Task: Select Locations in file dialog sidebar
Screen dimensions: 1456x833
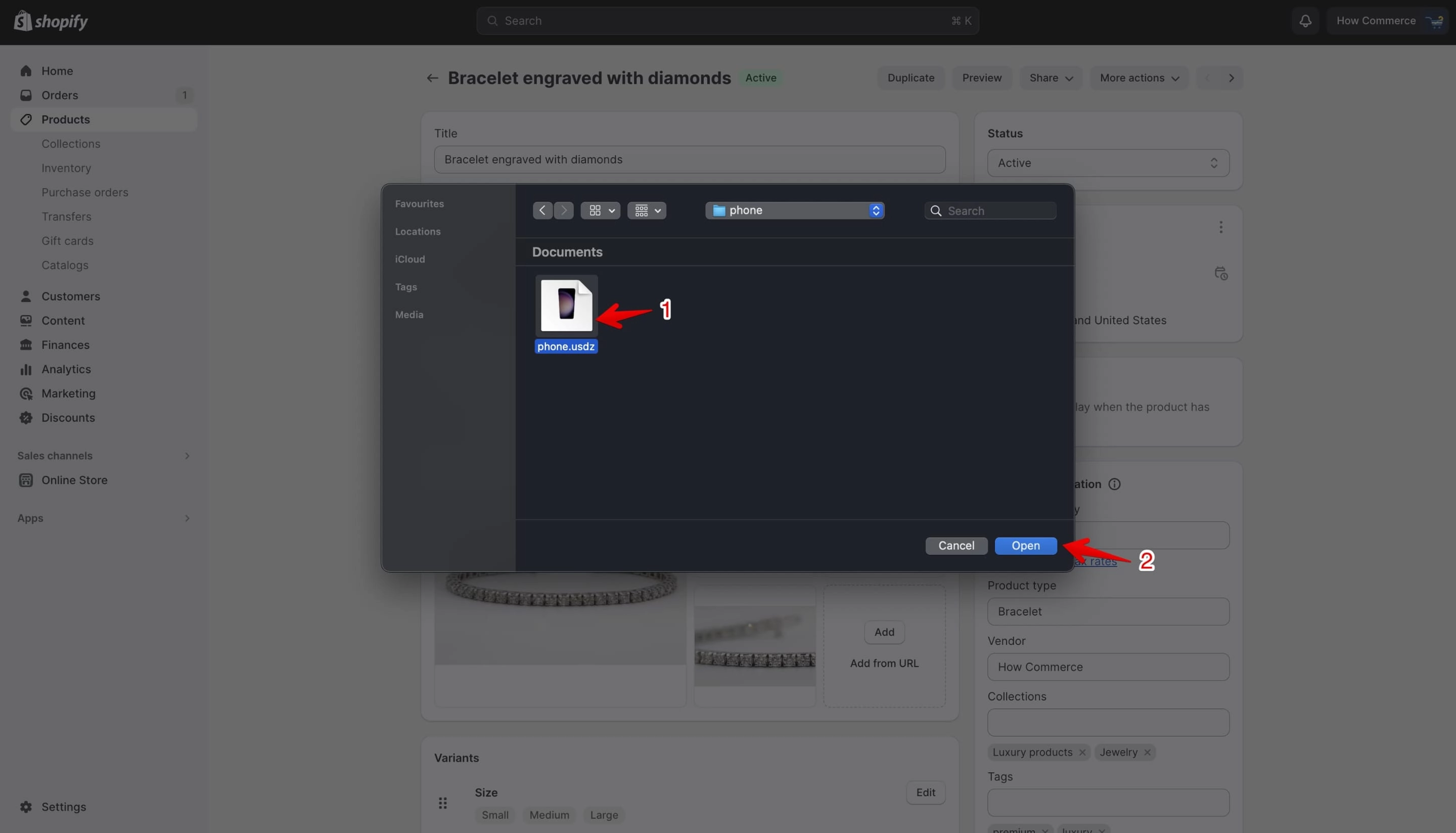Action: (x=418, y=232)
